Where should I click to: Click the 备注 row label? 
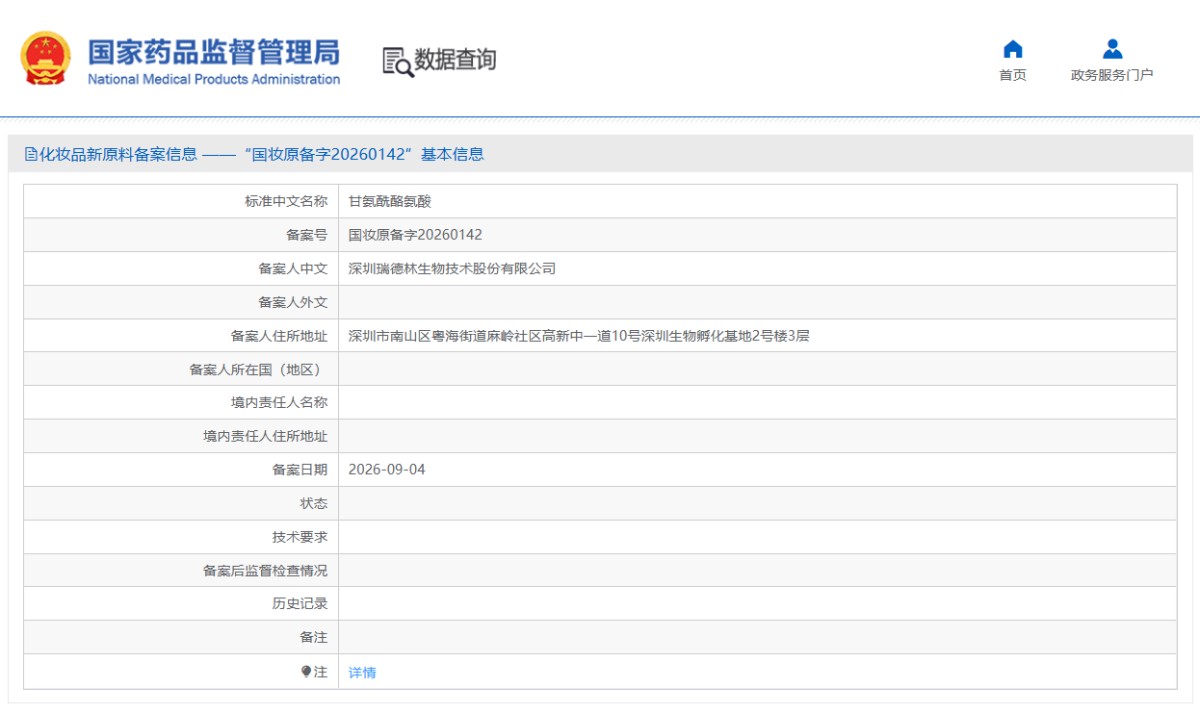point(314,637)
